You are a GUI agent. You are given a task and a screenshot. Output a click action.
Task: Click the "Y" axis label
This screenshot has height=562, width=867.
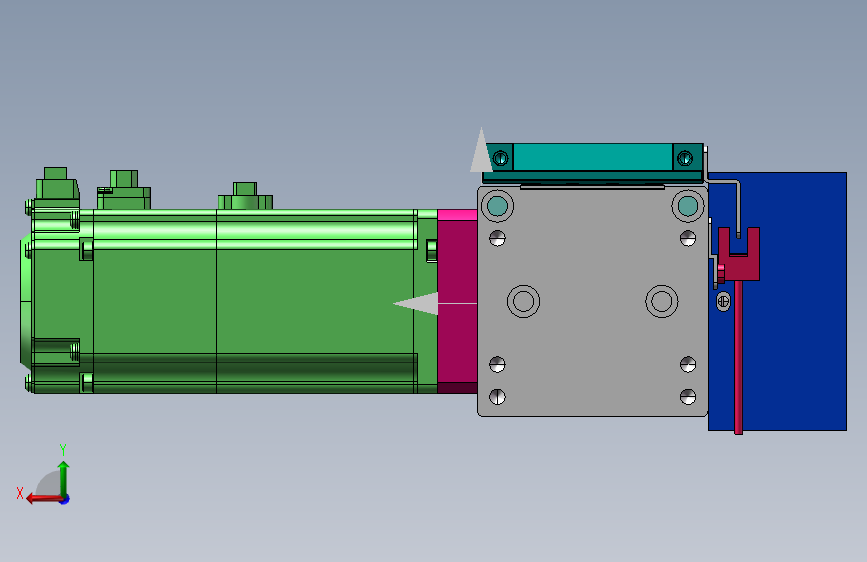tap(63, 449)
